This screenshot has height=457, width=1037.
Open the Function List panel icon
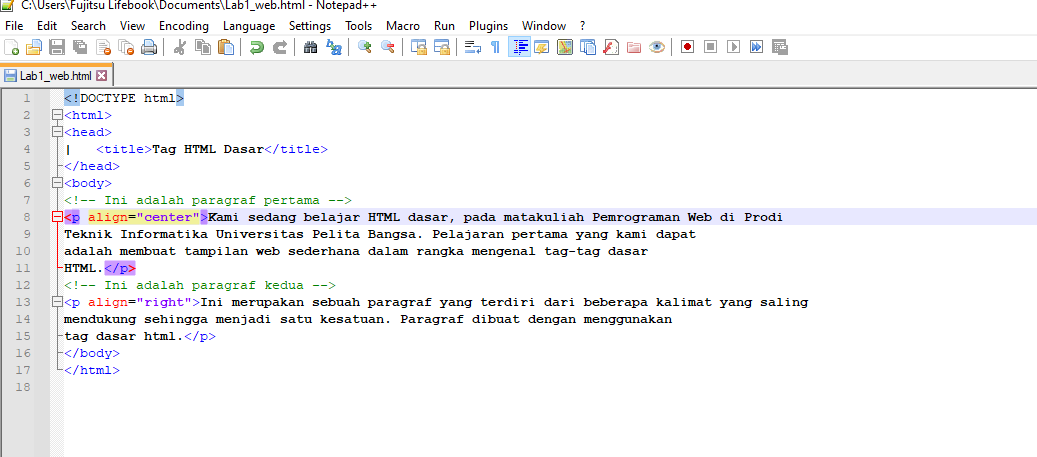coord(611,47)
